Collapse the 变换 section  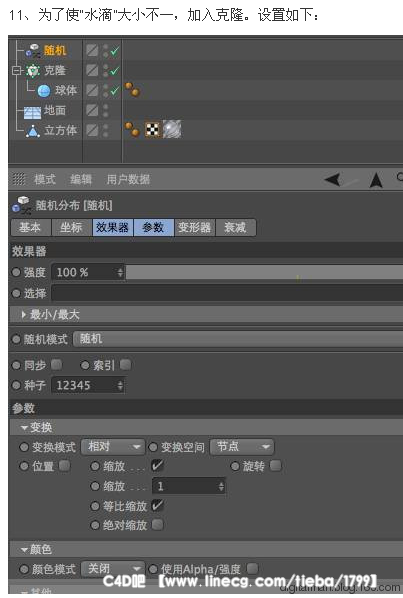(x=24, y=428)
